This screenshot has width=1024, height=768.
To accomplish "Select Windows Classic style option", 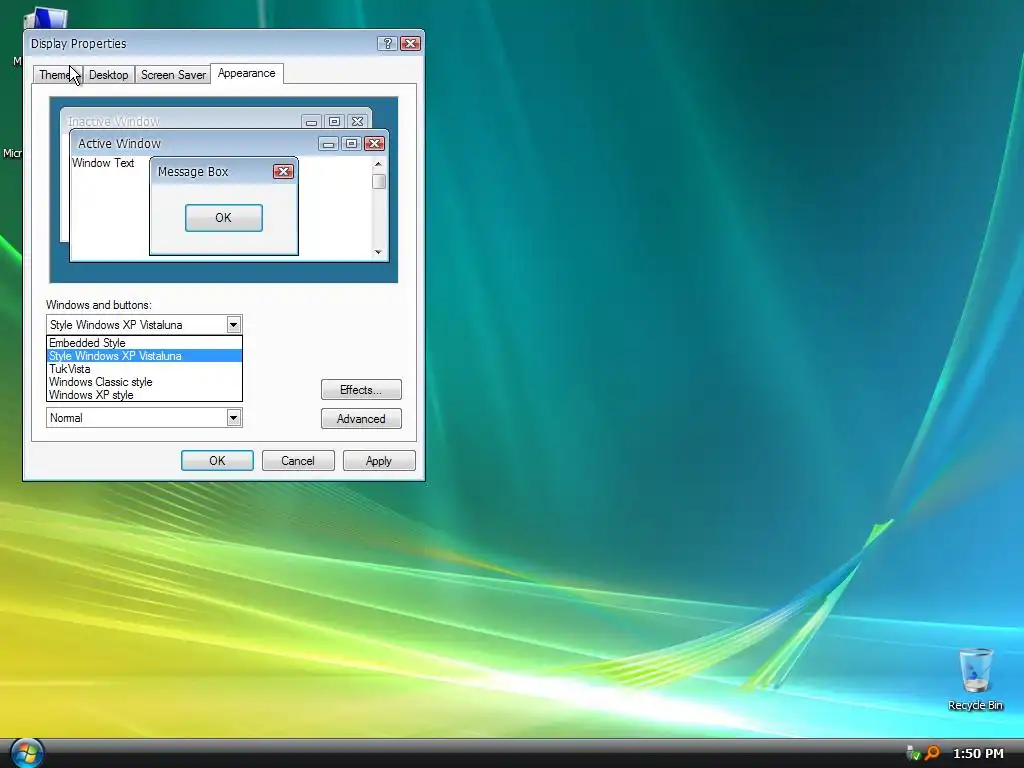I will coord(144,382).
